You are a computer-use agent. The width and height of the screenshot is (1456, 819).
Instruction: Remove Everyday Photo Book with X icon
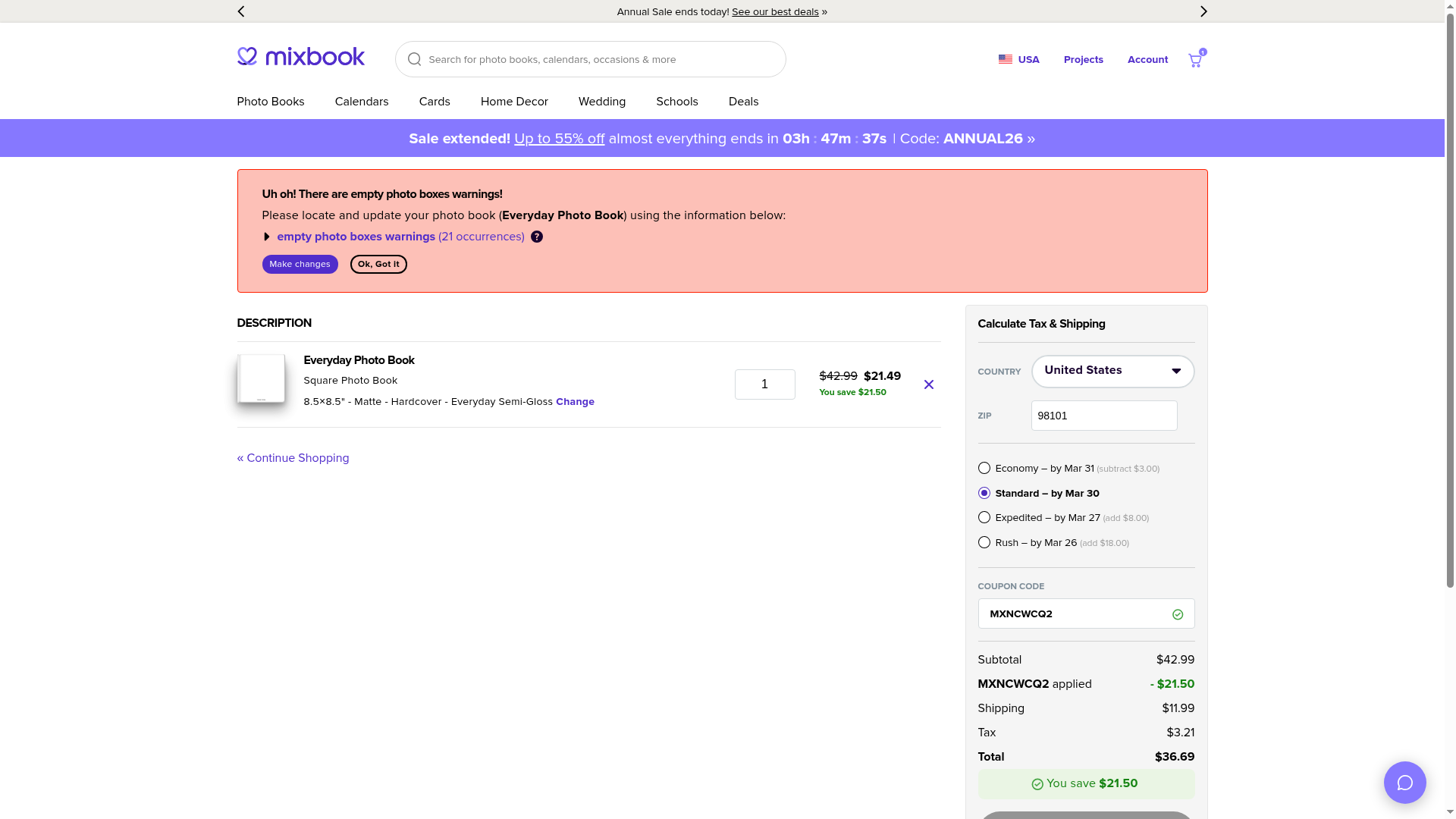[928, 384]
